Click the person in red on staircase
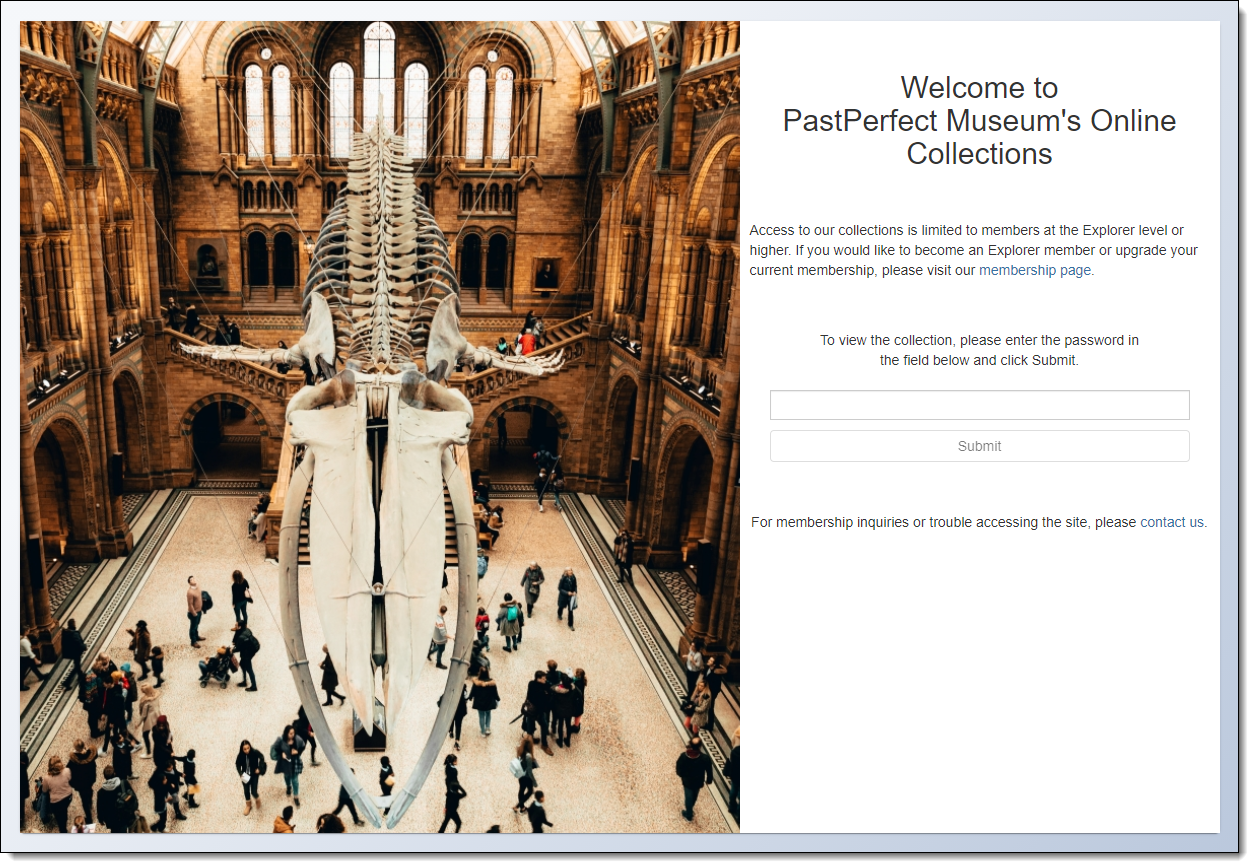Screen dimensions: 1254x868 [x=527, y=342]
